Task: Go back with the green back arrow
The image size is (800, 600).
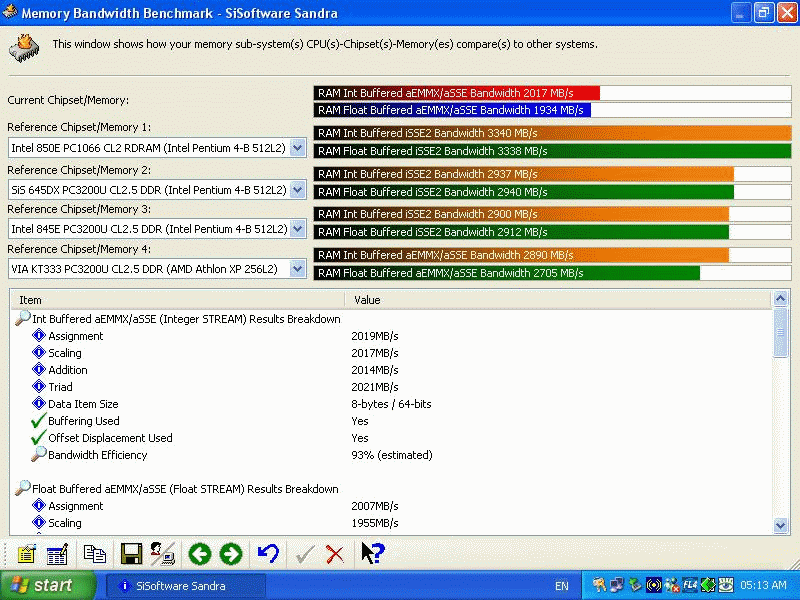Action: point(199,553)
